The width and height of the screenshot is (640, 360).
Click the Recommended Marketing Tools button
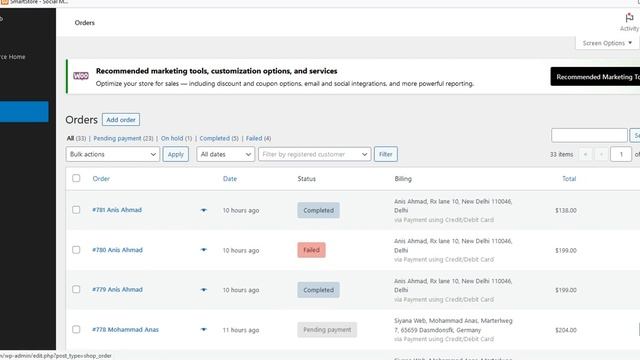coord(595,77)
